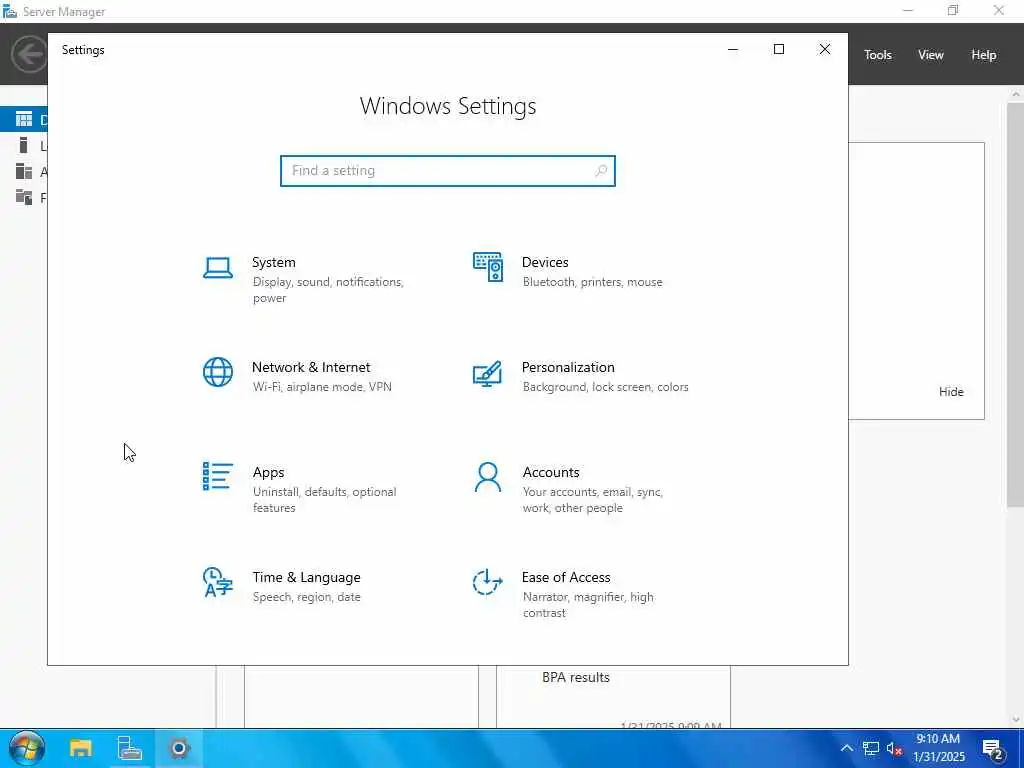Close the Settings window

[x=825, y=50]
